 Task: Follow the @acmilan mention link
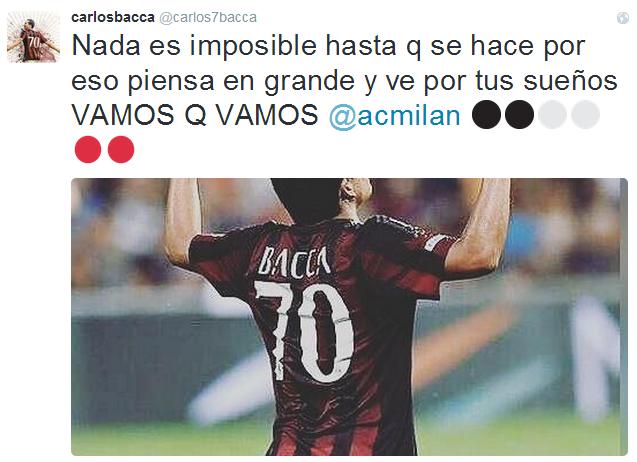[x=394, y=115]
